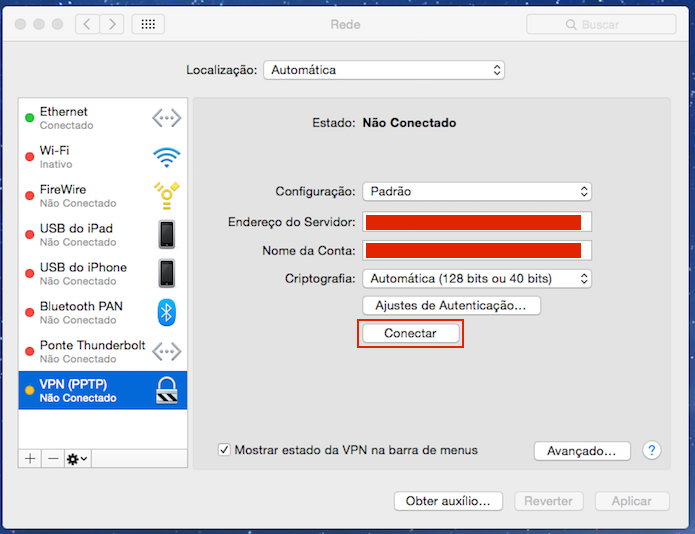Viewport: 695px width, 534px height.
Task: Click the FireWire connection icon
Action: [x=167, y=195]
